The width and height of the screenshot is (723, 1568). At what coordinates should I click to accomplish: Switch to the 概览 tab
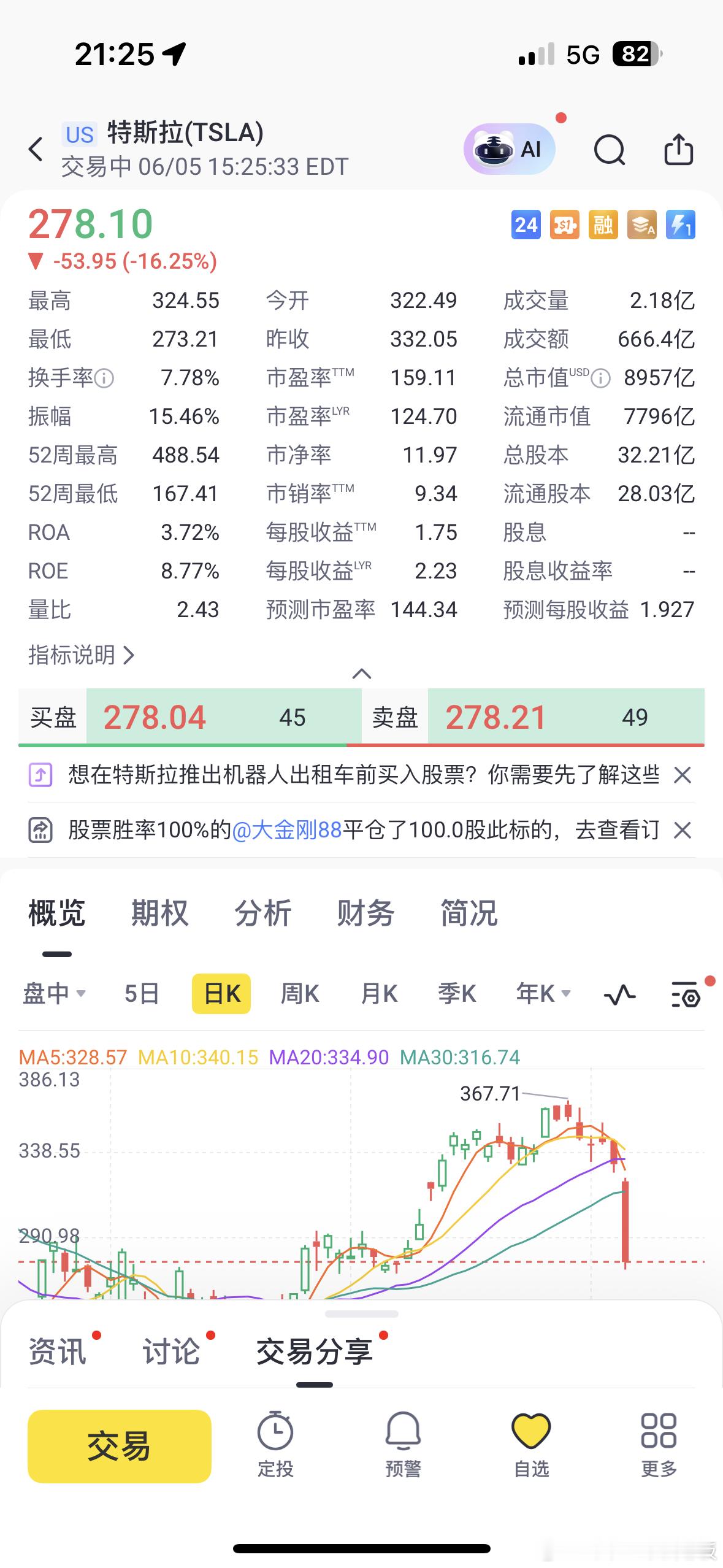click(x=57, y=913)
